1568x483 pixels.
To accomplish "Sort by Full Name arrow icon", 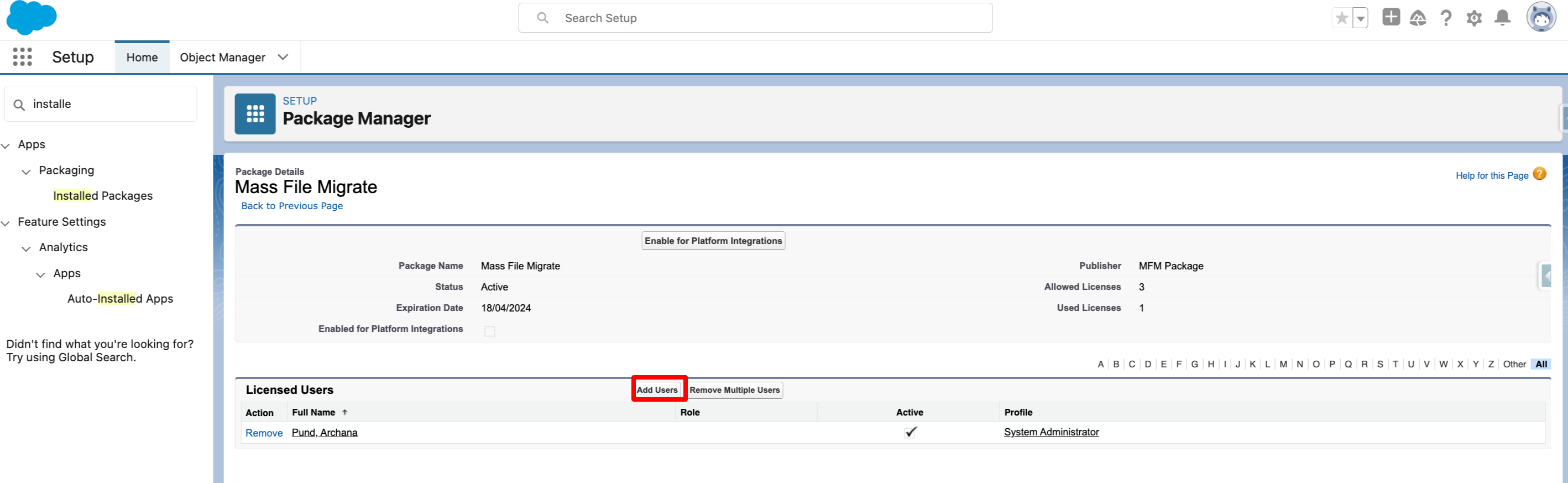I will [344, 412].
